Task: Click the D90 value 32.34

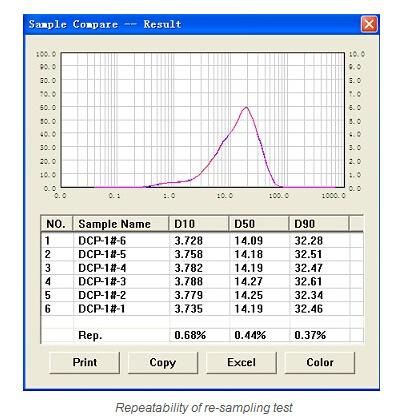Action: pos(308,295)
